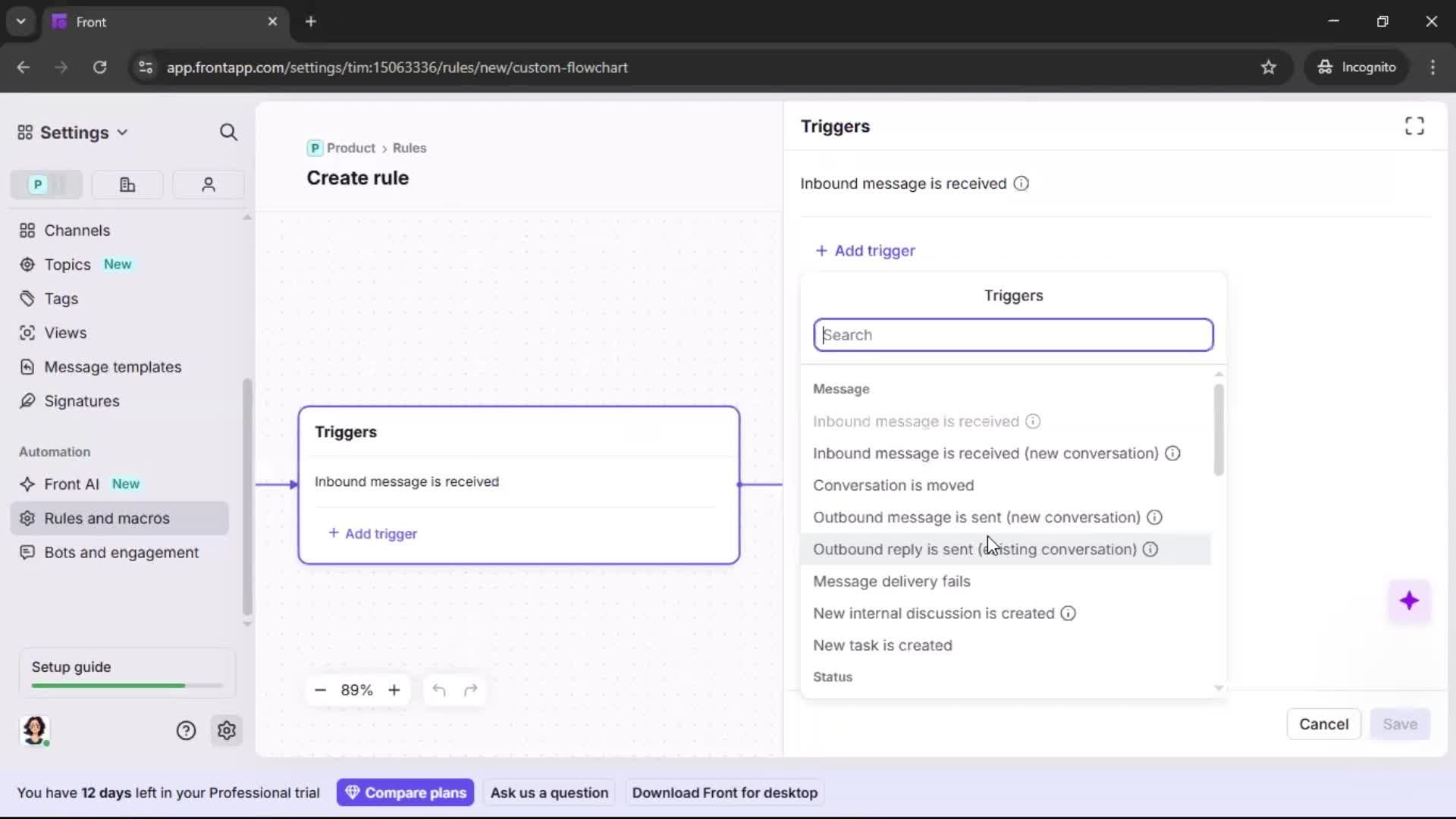Expand the Settings dropdown chevron
The image size is (1456, 819).
pyautogui.click(x=122, y=132)
